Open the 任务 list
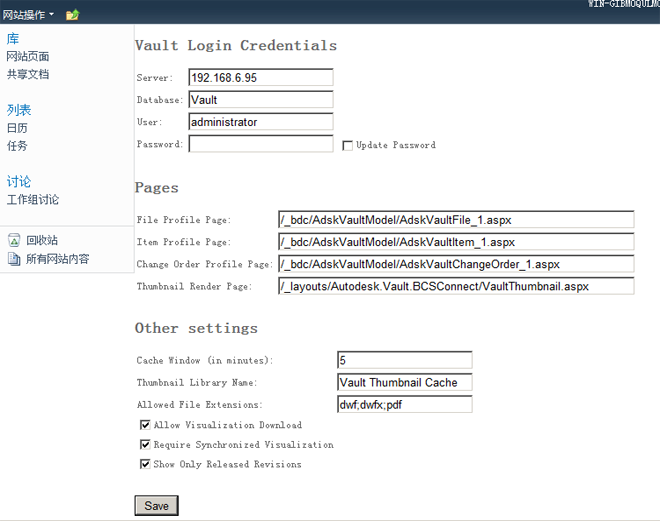Image resolution: width=660 pixels, height=521 pixels. 17,146
